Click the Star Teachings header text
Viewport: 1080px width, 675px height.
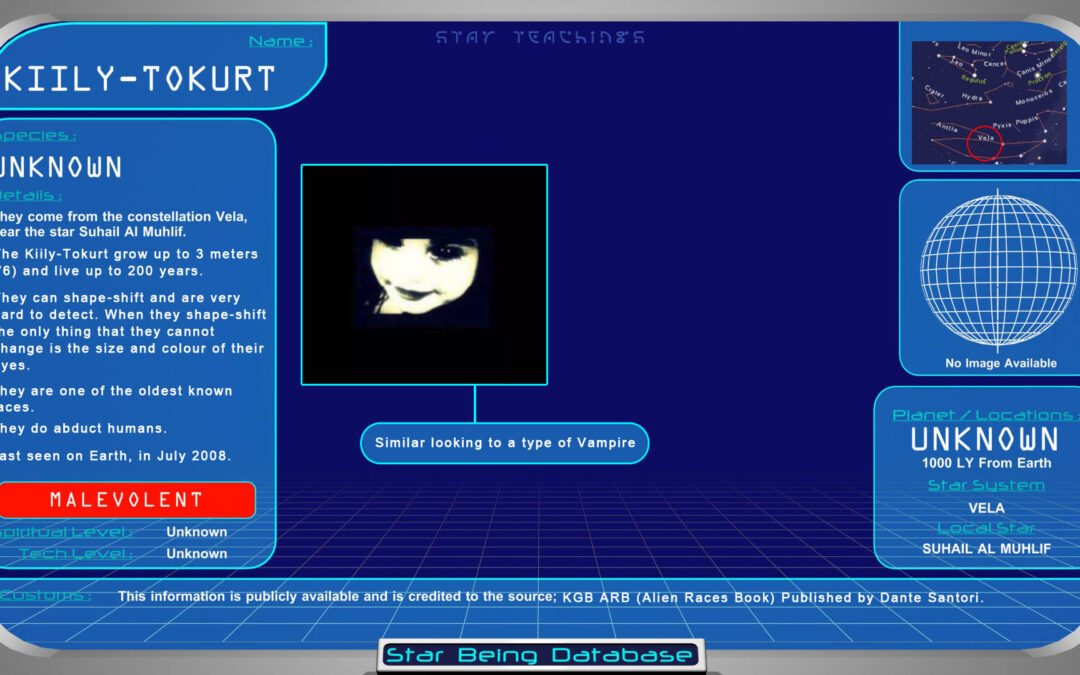(x=540, y=38)
